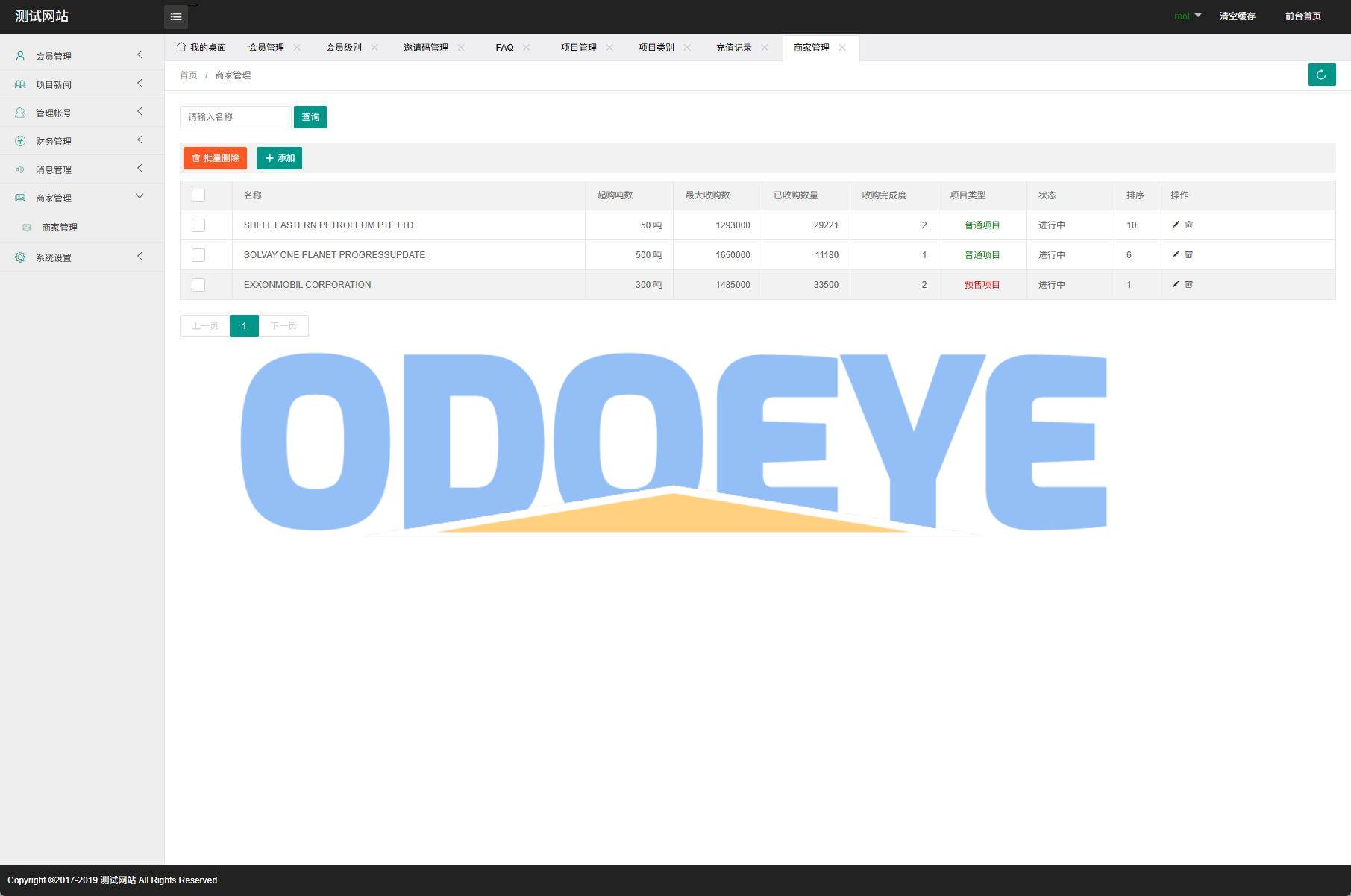Screen dimensions: 1351x896
Task: Click the 系统设置 gear icon in sidebar
Action: pos(20,257)
